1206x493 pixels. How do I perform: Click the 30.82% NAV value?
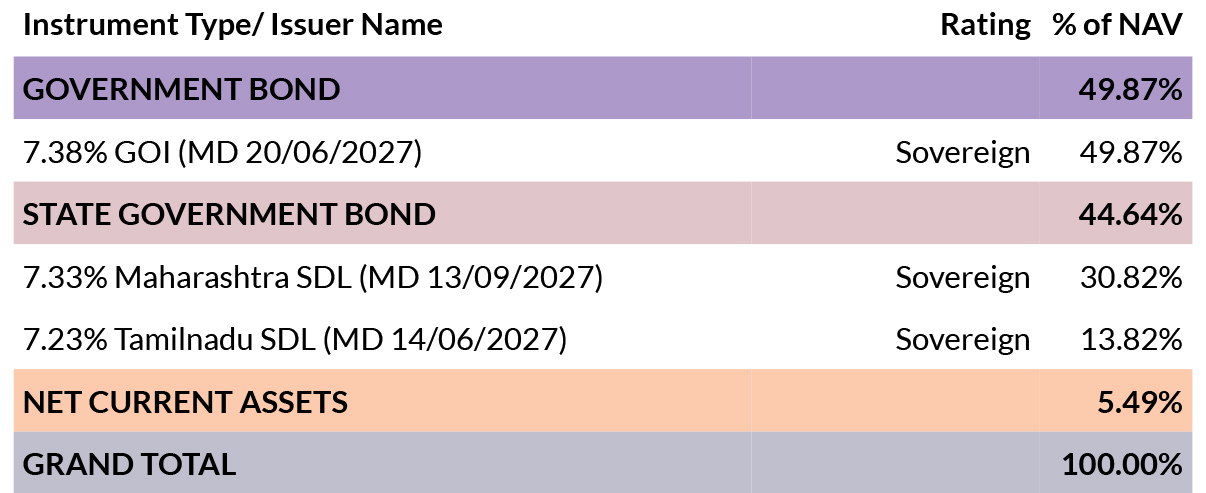[x=1131, y=277]
